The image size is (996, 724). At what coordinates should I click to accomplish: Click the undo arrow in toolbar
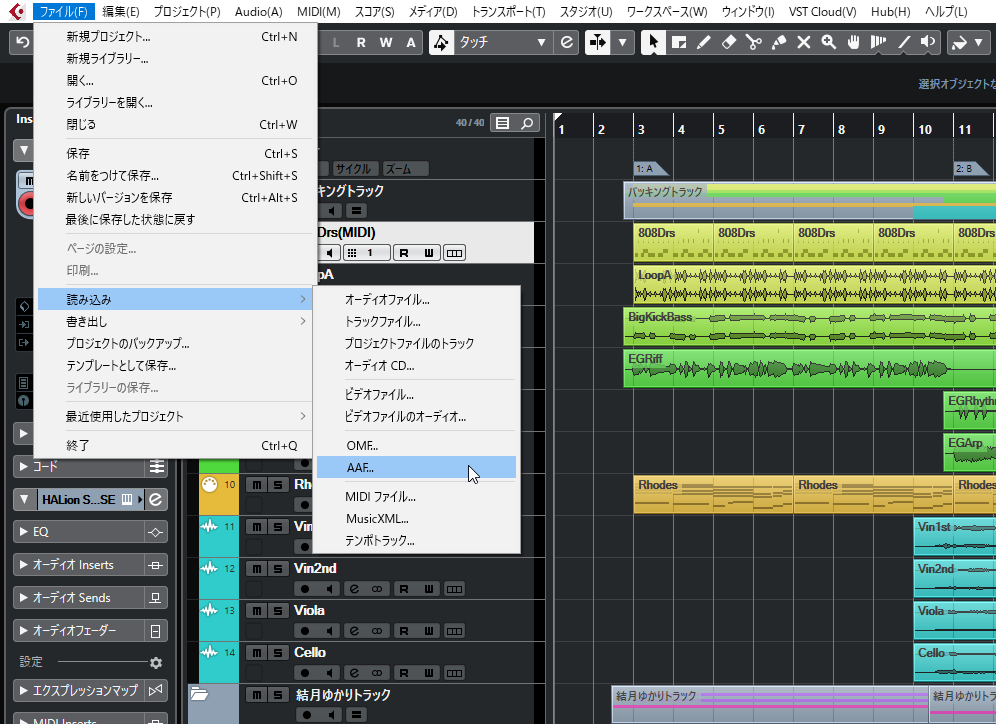[22, 43]
